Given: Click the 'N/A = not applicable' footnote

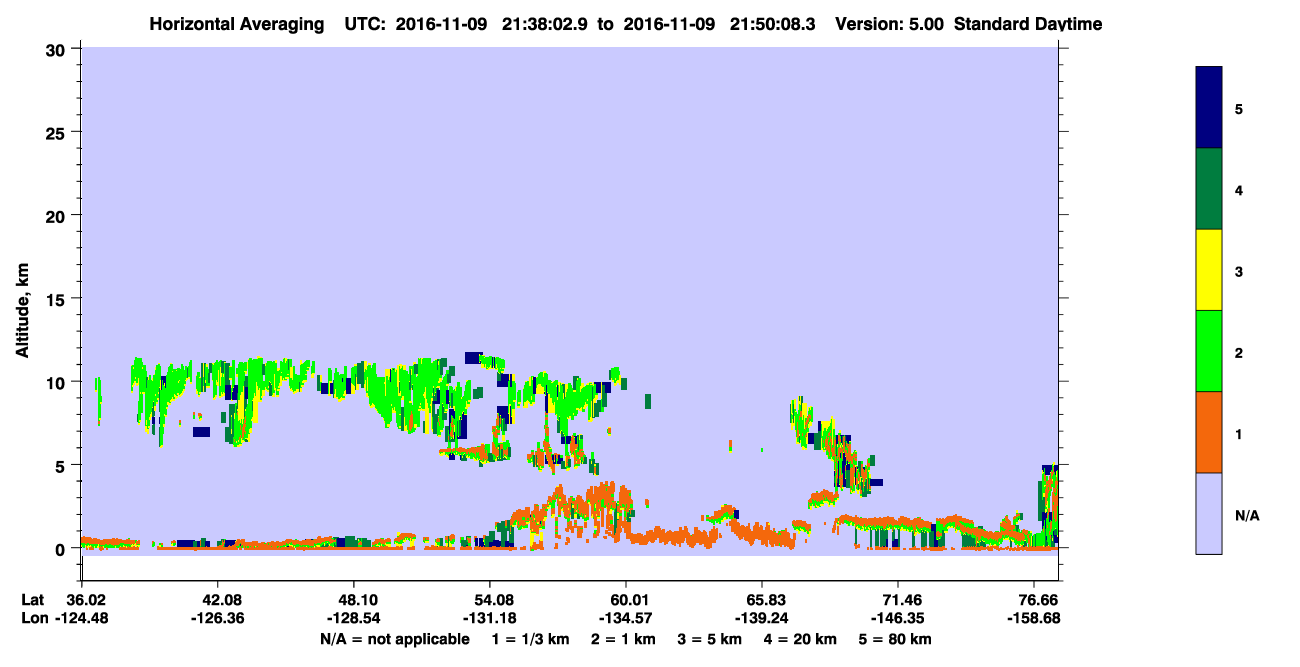Looking at the screenshot, I should (x=394, y=639).
